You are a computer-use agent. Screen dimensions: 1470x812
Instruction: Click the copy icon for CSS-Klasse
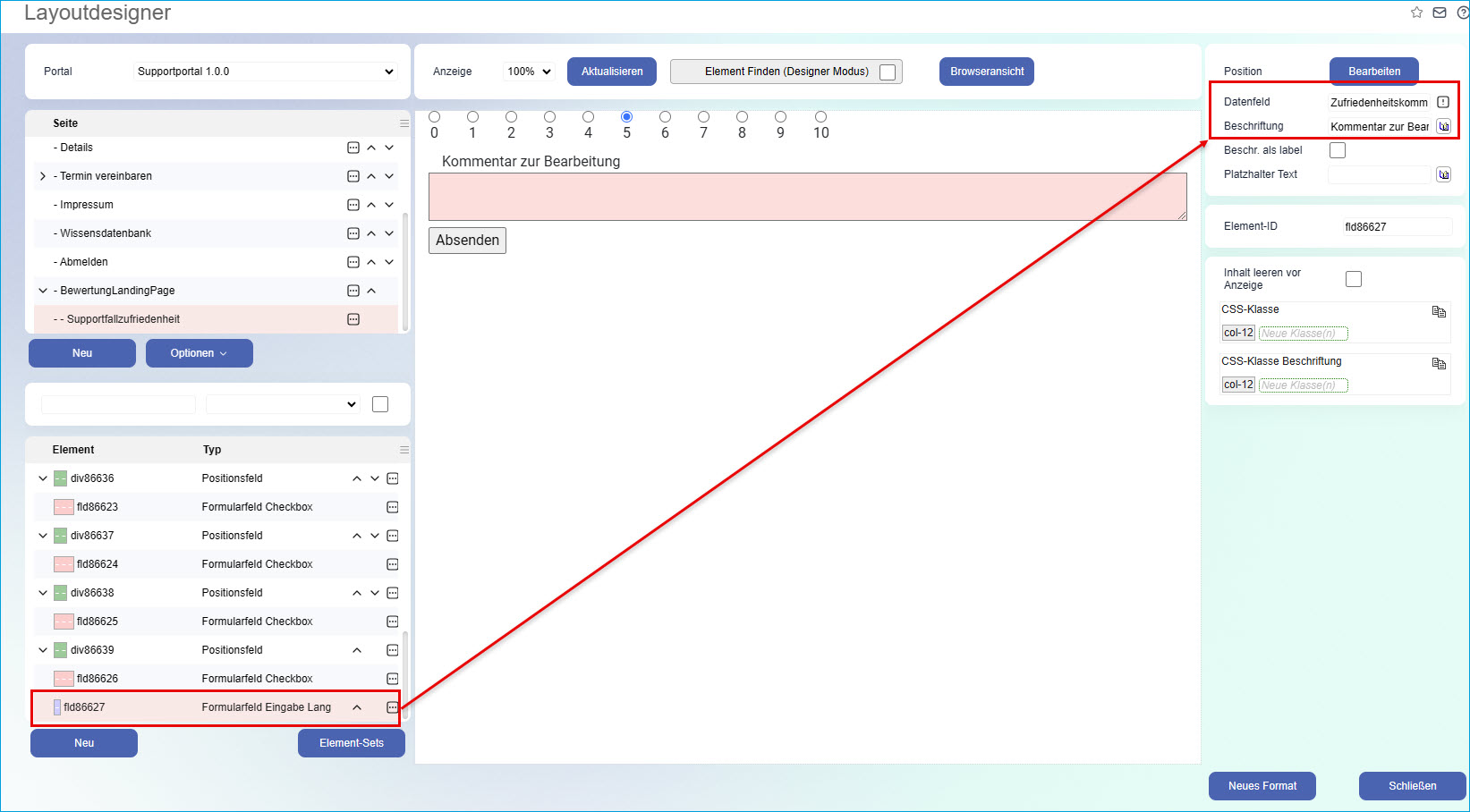(x=1439, y=311)
